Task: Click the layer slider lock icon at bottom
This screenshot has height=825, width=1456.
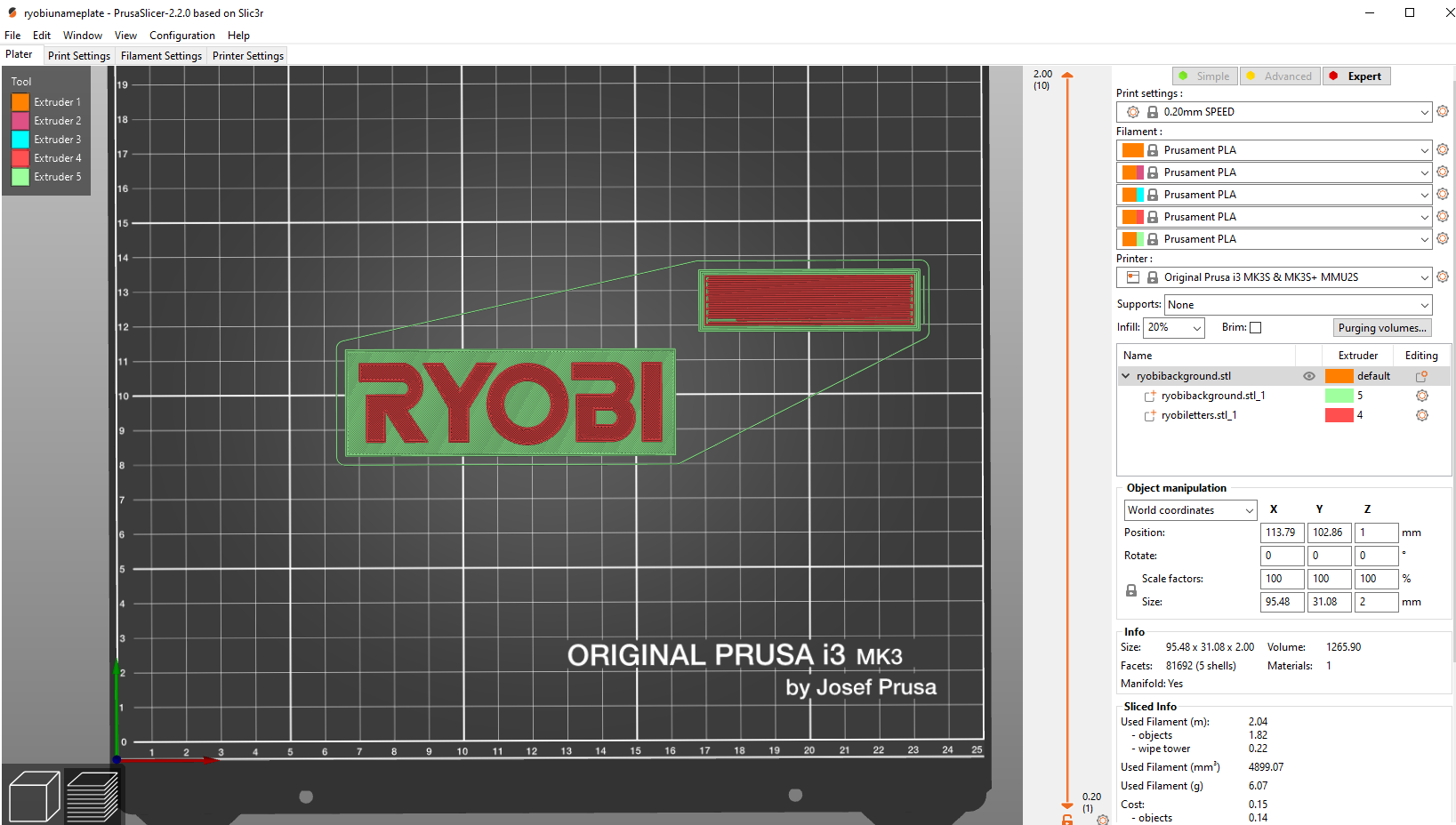Action: click(1067, 819)
